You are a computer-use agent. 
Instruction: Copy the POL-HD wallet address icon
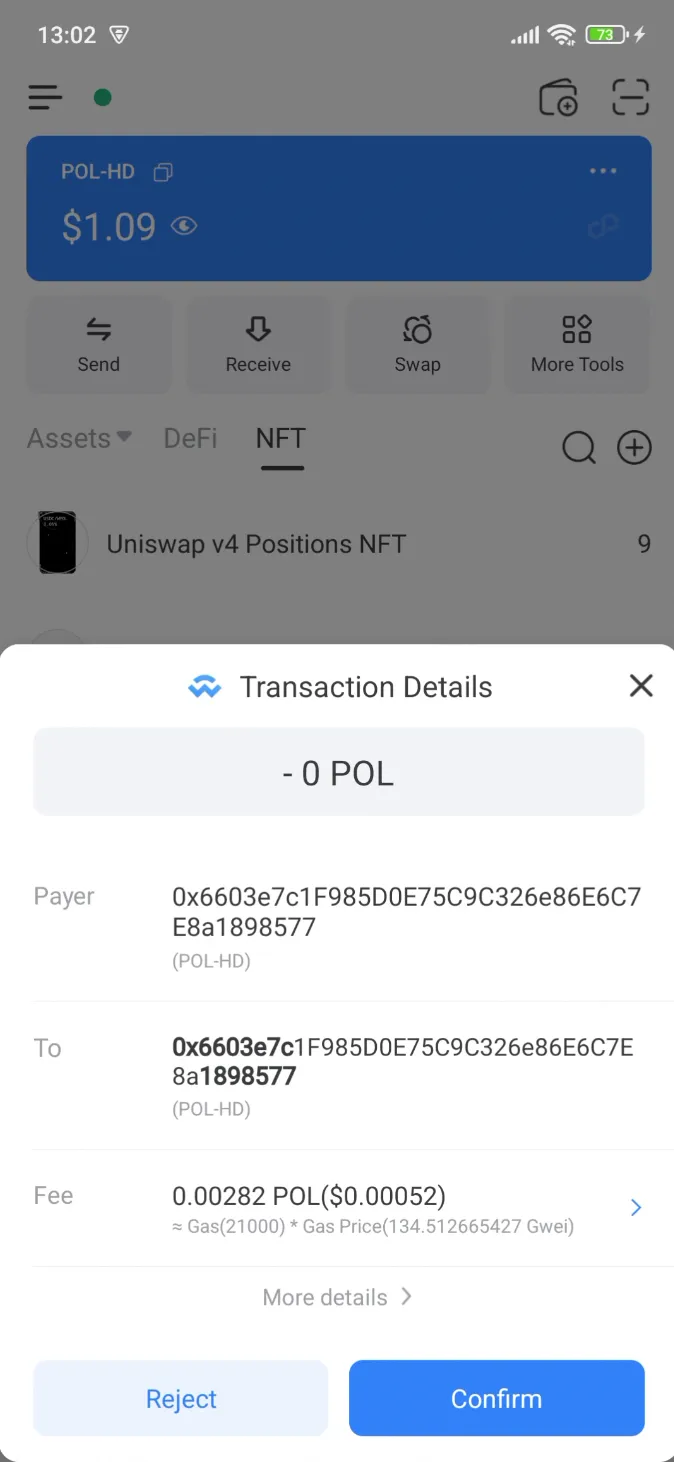(162, 171)
